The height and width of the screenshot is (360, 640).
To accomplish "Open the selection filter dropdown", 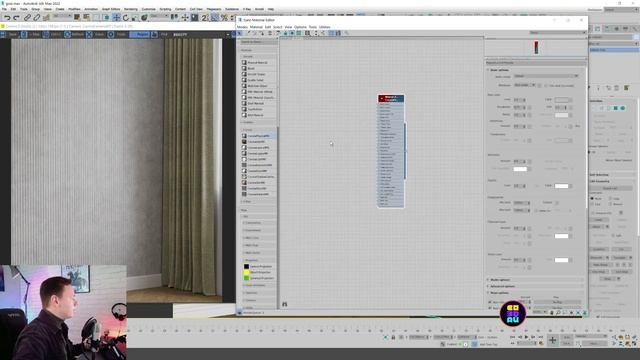I will 62,16.
